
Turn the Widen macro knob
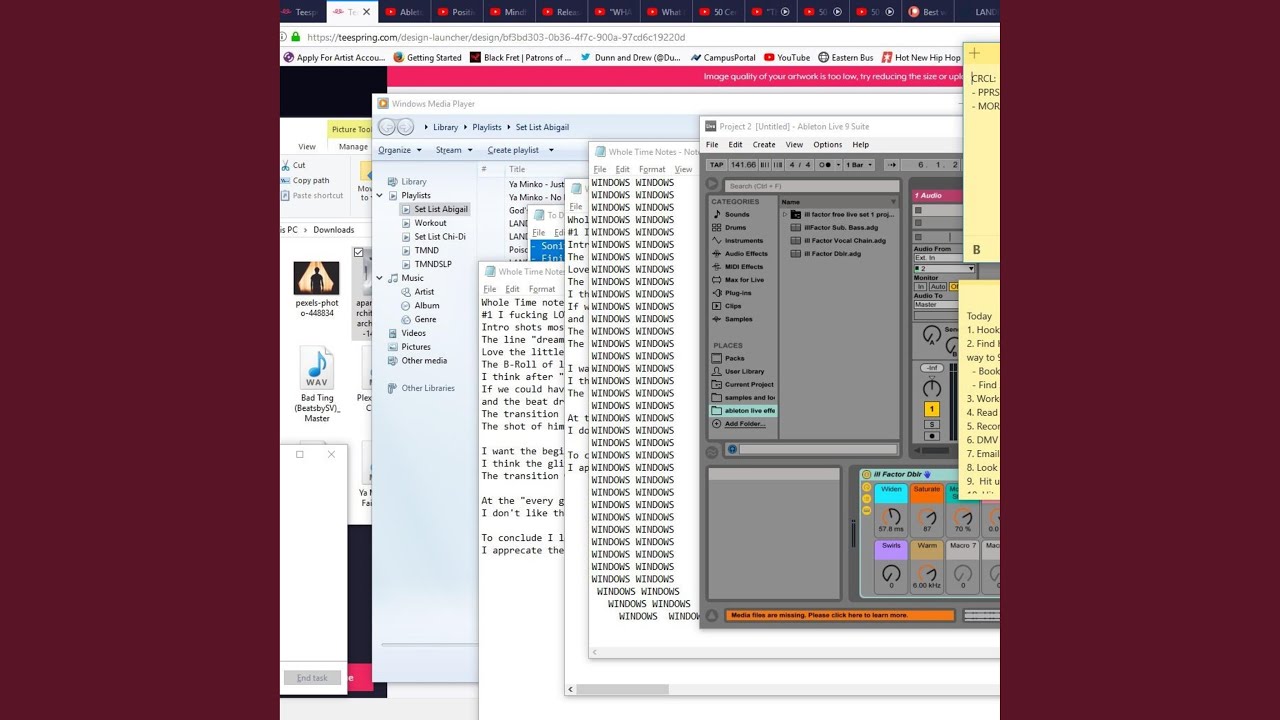[x=890, y=515]
